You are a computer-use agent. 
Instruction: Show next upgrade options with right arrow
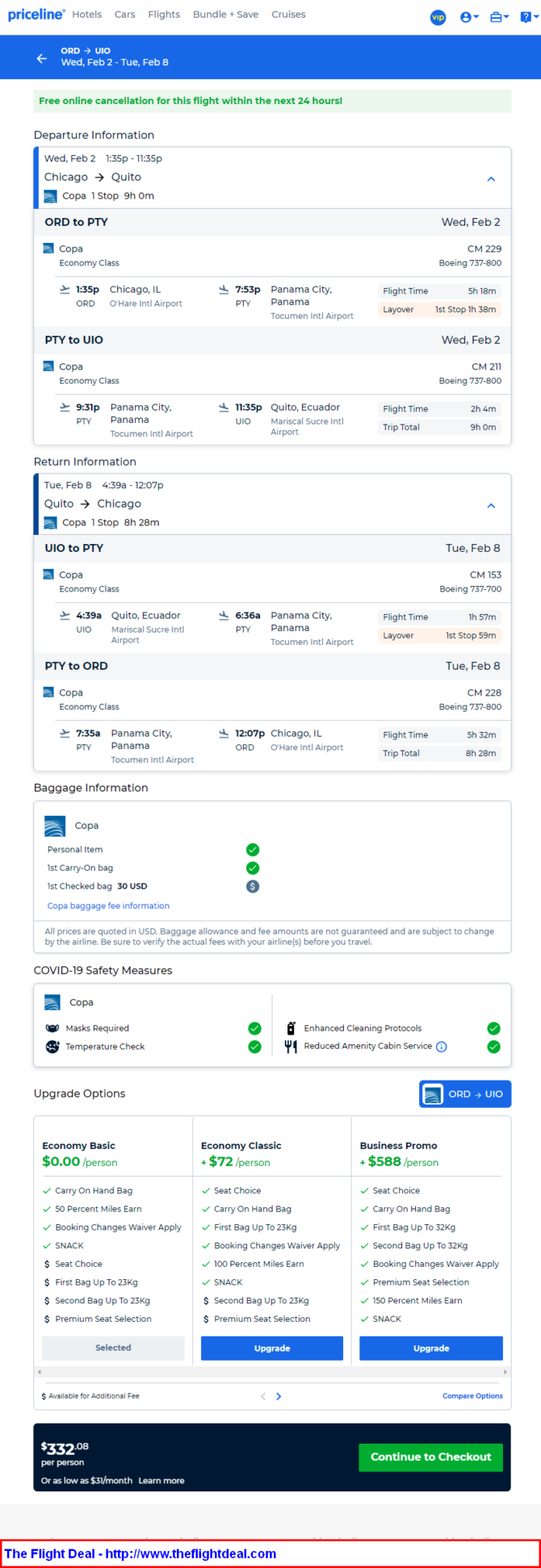pyautogui.click(x=279, y=1396)
